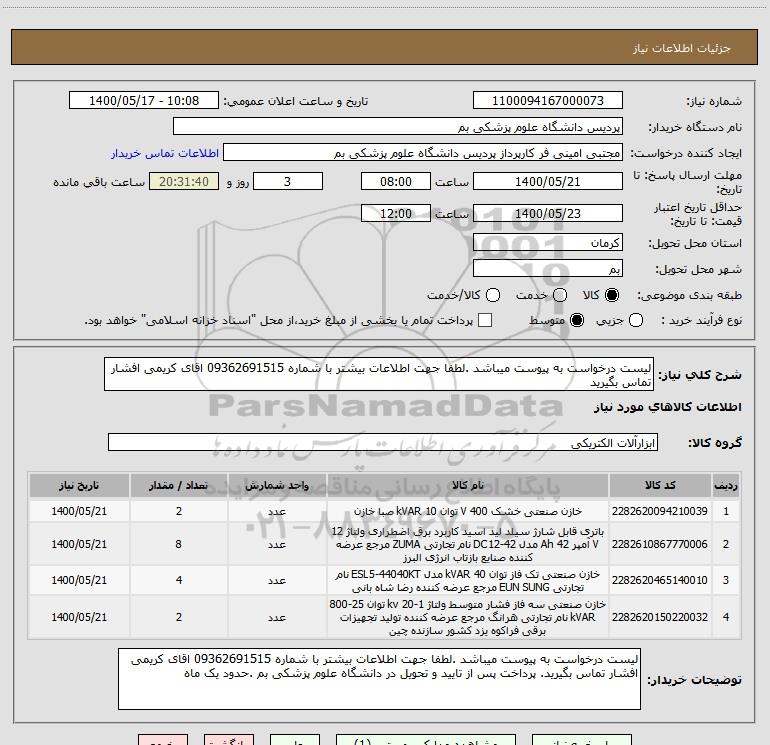This screenshot has height=745, width=770.
Task: Click the pink بازگشت button
Action: pos(229,740)
